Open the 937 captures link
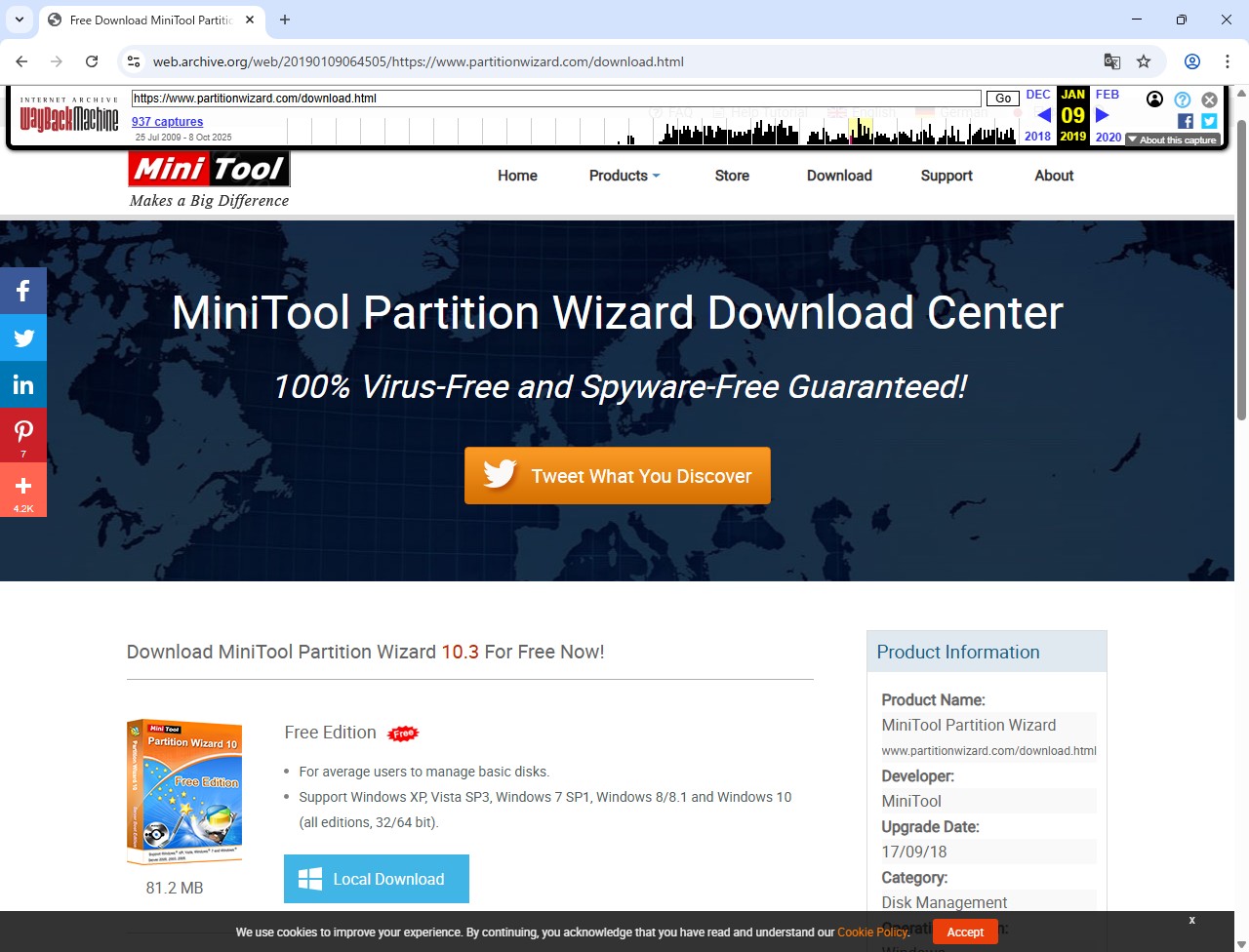Screen dimensions: 1249x952 [168, 122]
